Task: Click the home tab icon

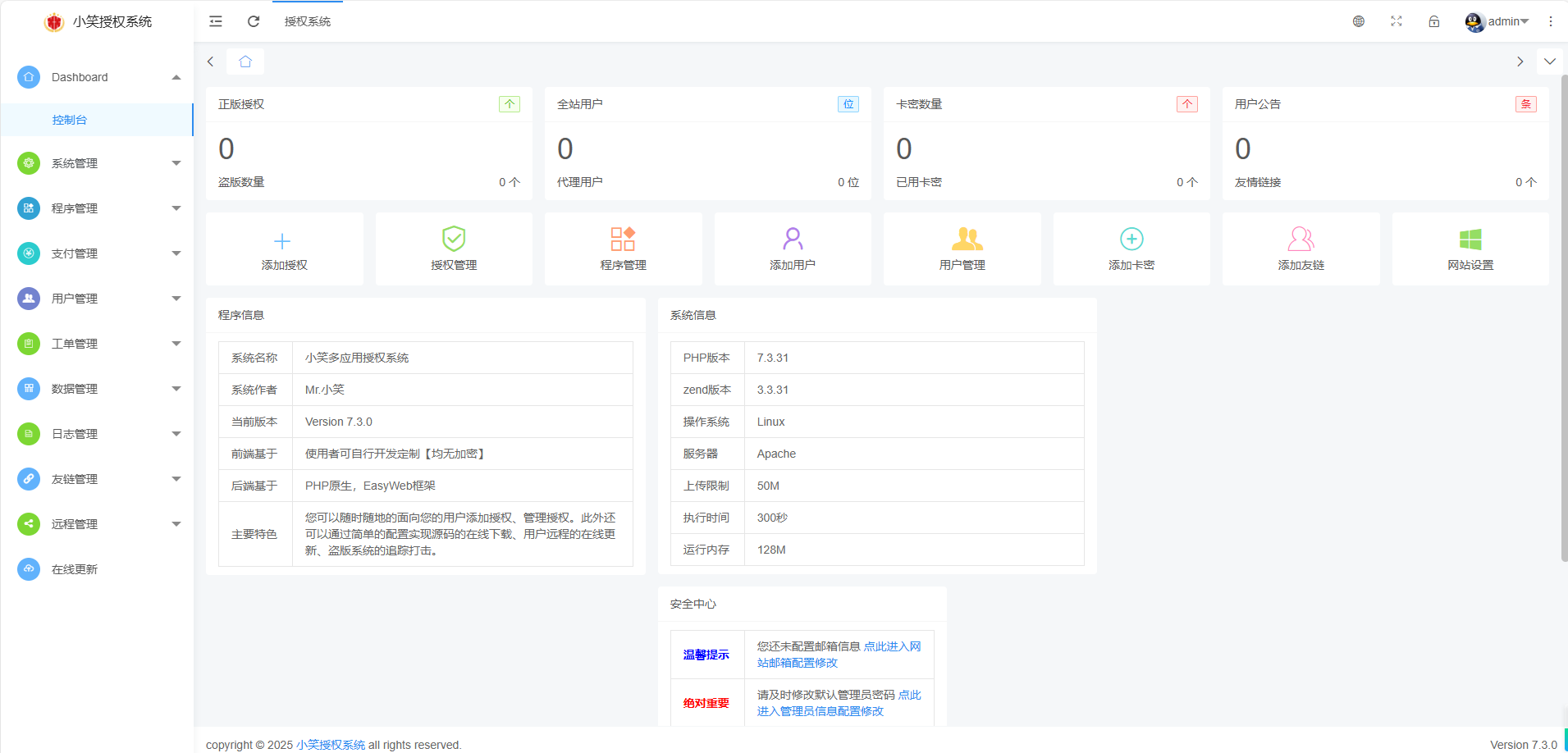Action: tap(245, 62)
